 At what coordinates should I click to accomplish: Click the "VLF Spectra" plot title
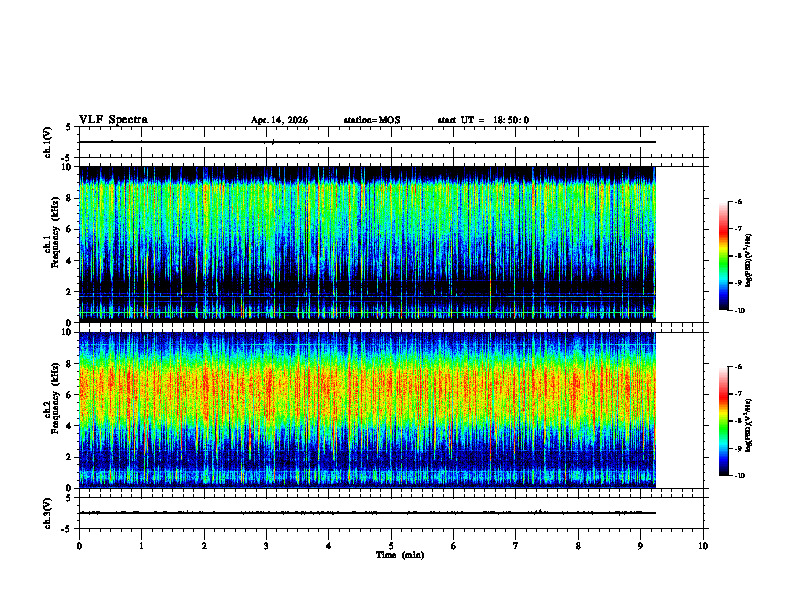[113, 120]
